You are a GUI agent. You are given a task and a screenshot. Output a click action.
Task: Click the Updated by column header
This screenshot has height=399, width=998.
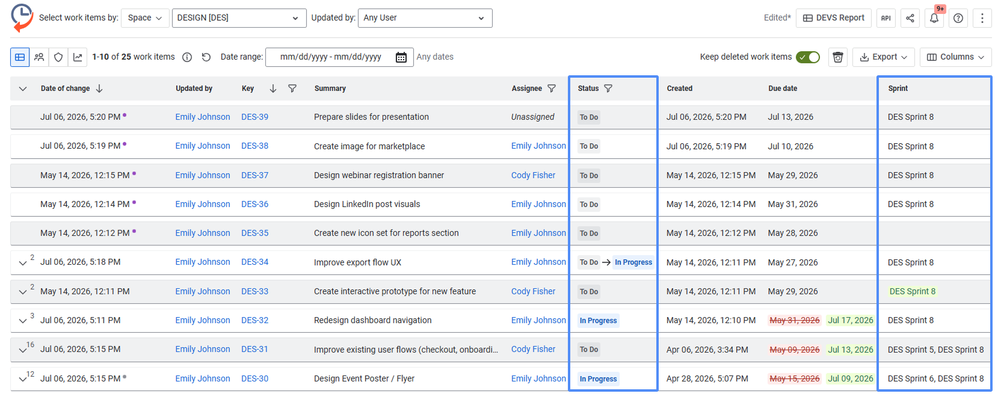[194, 88]
